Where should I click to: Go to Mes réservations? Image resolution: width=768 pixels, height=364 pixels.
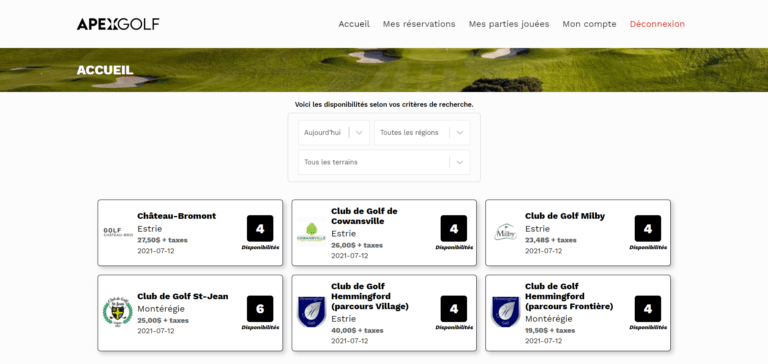419,24
